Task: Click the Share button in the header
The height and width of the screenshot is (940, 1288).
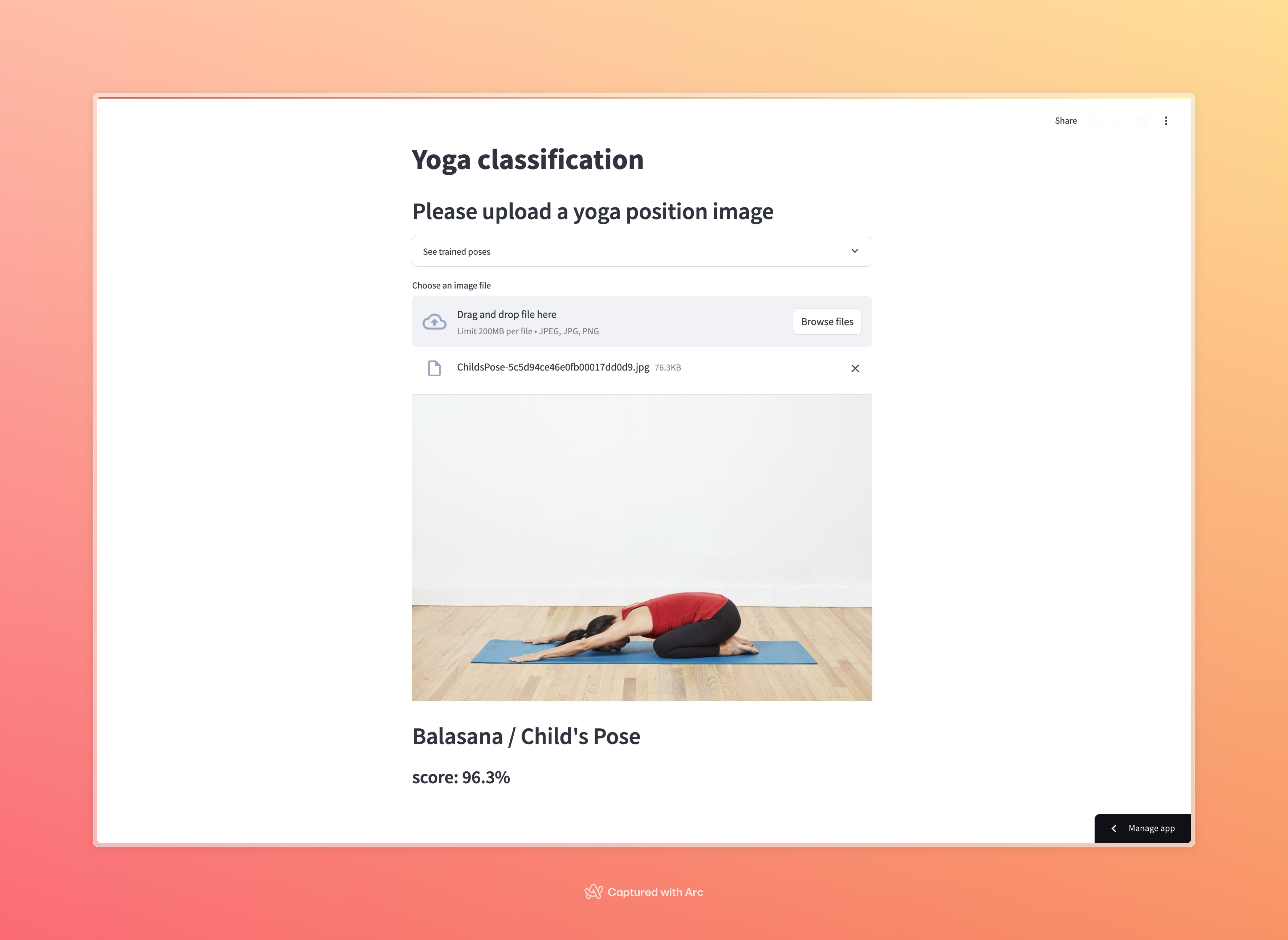Action: click(1065, 121)
